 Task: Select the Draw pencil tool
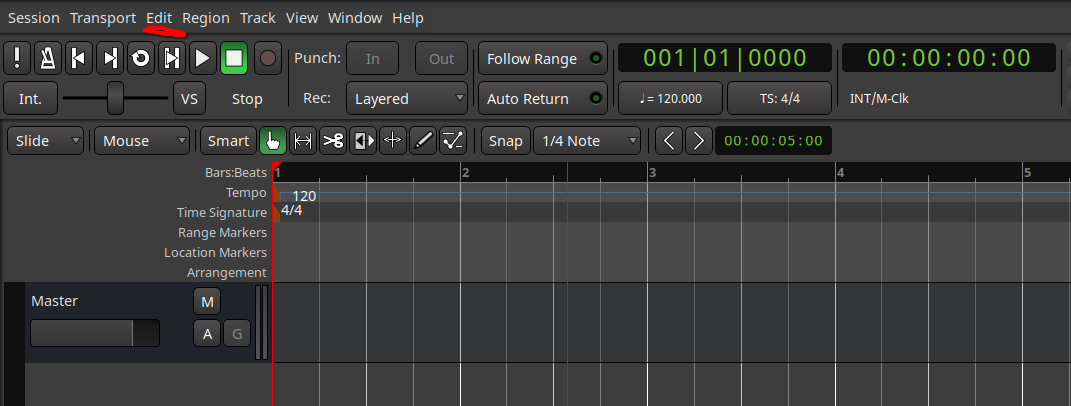point(423,141)
